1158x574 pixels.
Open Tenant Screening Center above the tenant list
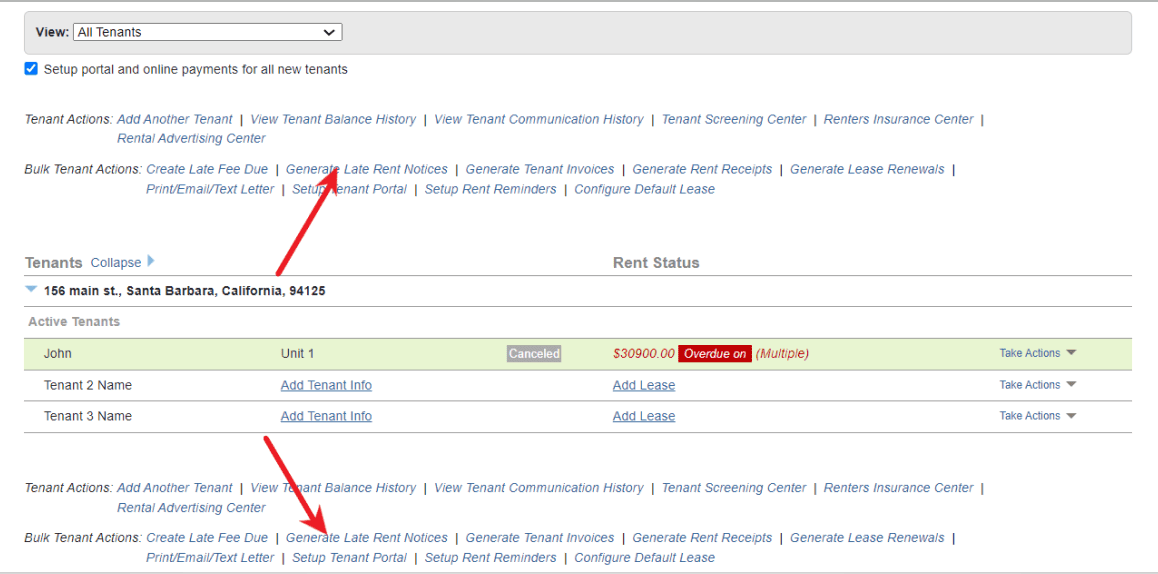pyautogui.click(x=733, y=119)
